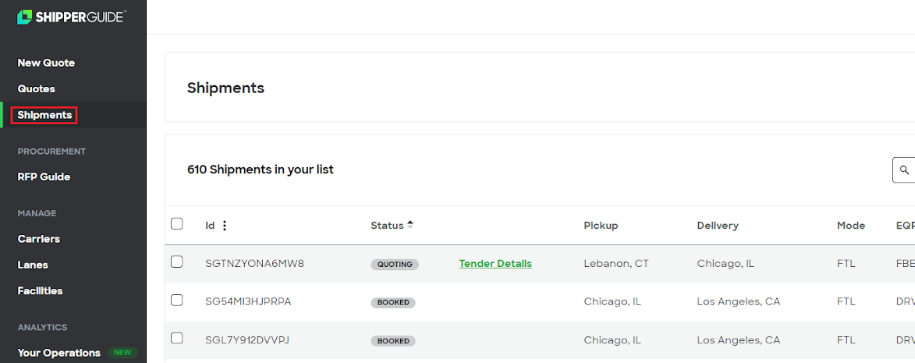915x363 pixels.
Task: Click the NEW badge beside Your Operations
Action: pos(123,352)
